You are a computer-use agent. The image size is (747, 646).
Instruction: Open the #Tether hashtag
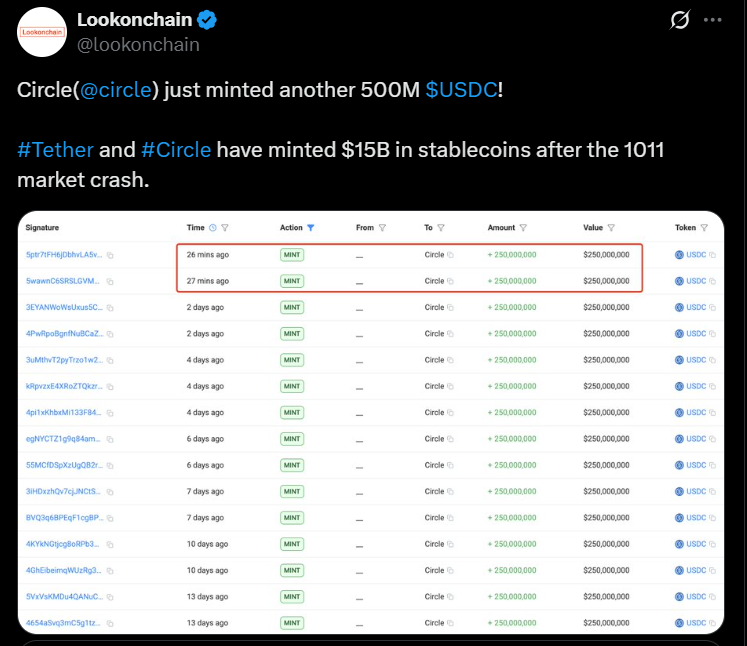(55, 151)
